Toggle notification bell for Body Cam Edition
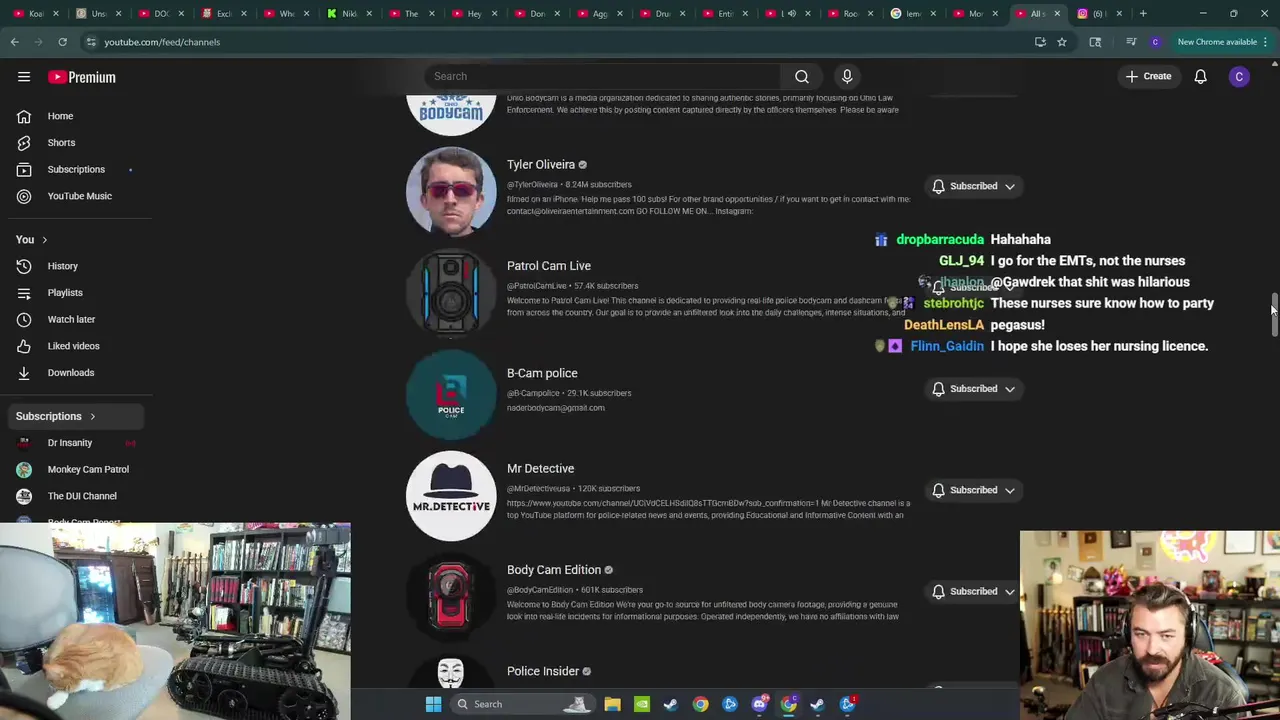Image resolution: width=1280 pixels, height=720 pixels. coord(938,592)
